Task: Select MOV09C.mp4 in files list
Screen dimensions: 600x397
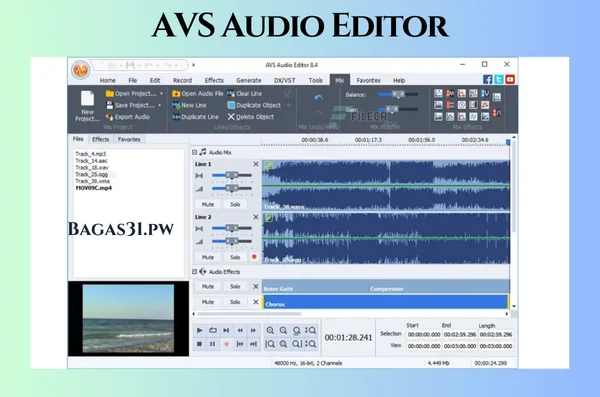Action: point(94,188)
